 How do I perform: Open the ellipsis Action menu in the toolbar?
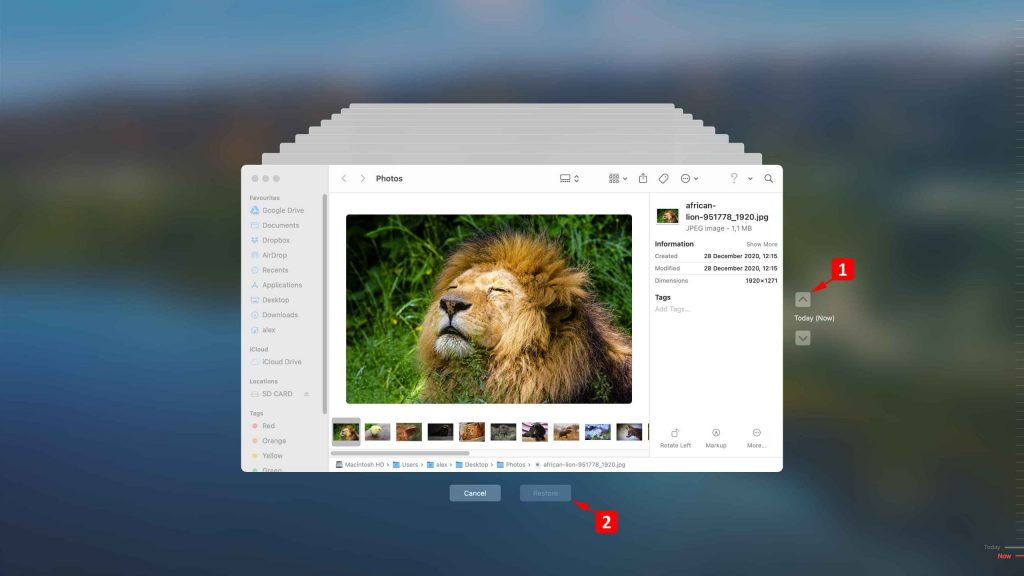[x=689, y=178]
